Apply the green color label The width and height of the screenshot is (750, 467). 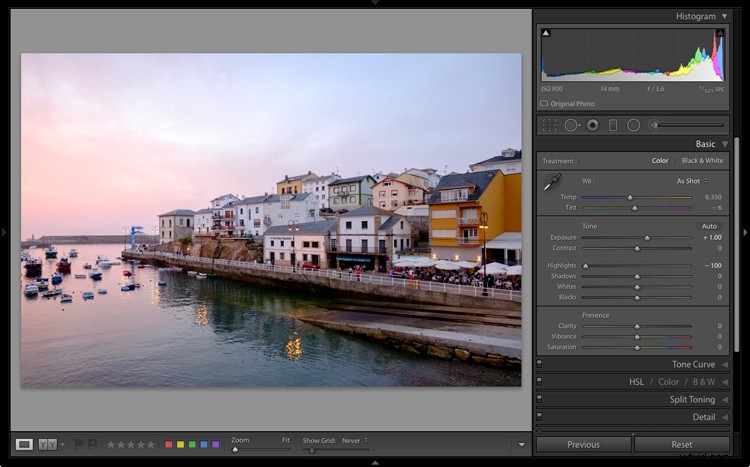coord(192,445)
